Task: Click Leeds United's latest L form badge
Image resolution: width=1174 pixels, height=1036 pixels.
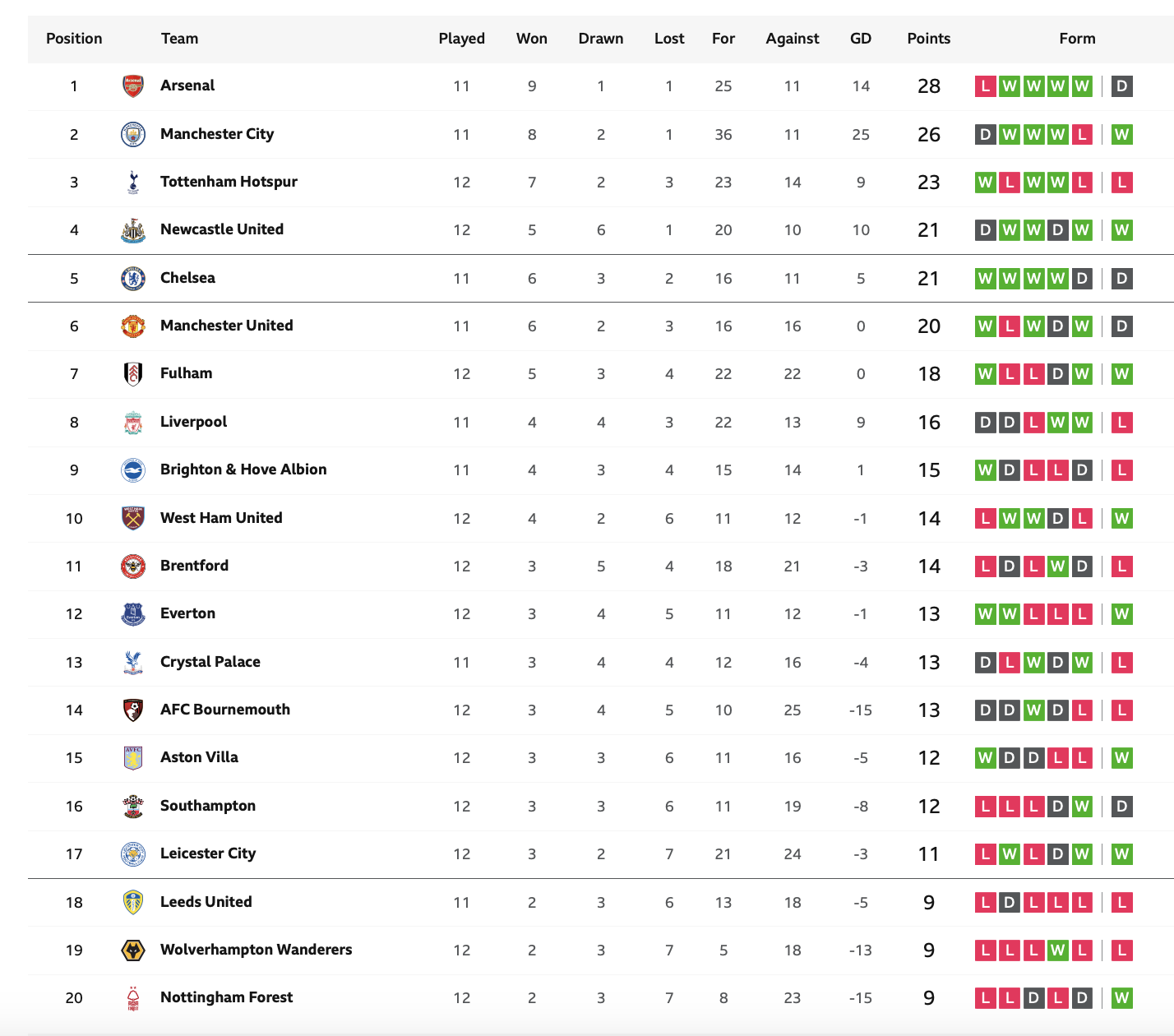Action: coord(1122,902)
